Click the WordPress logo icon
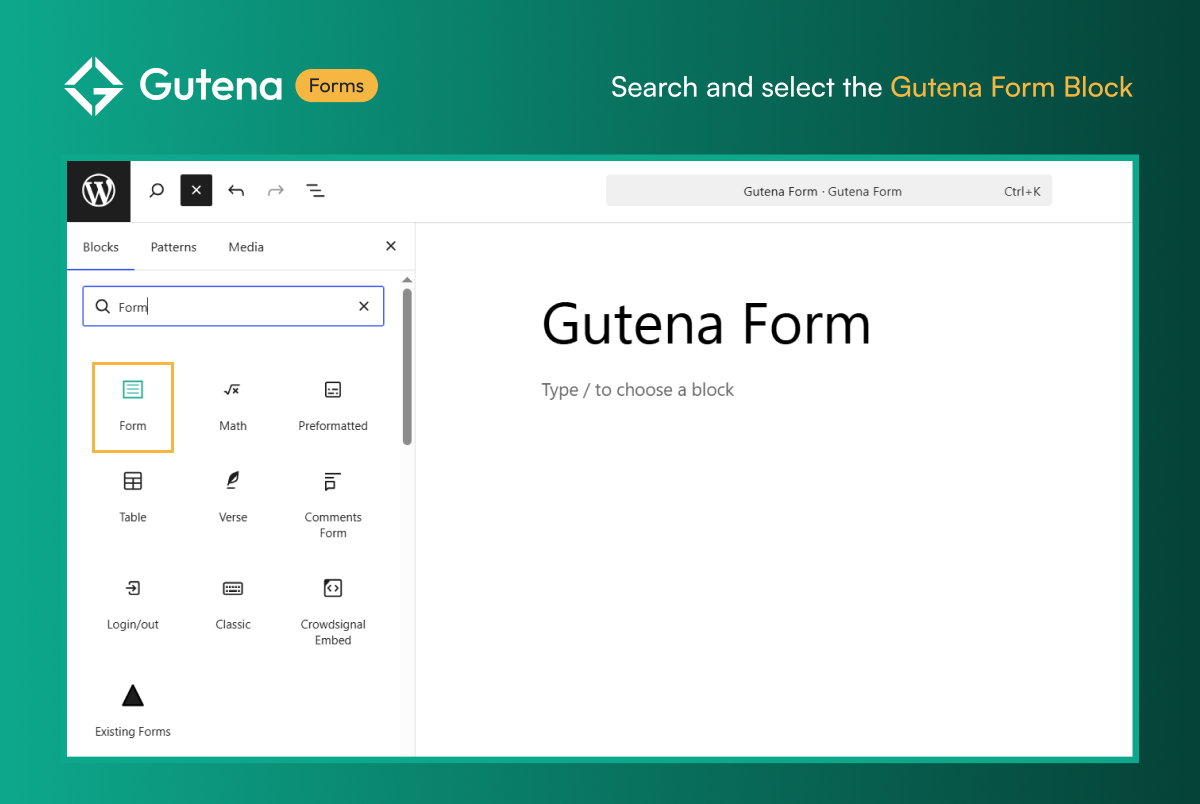This screenshot has width=1200, height=804. (99, 190)
